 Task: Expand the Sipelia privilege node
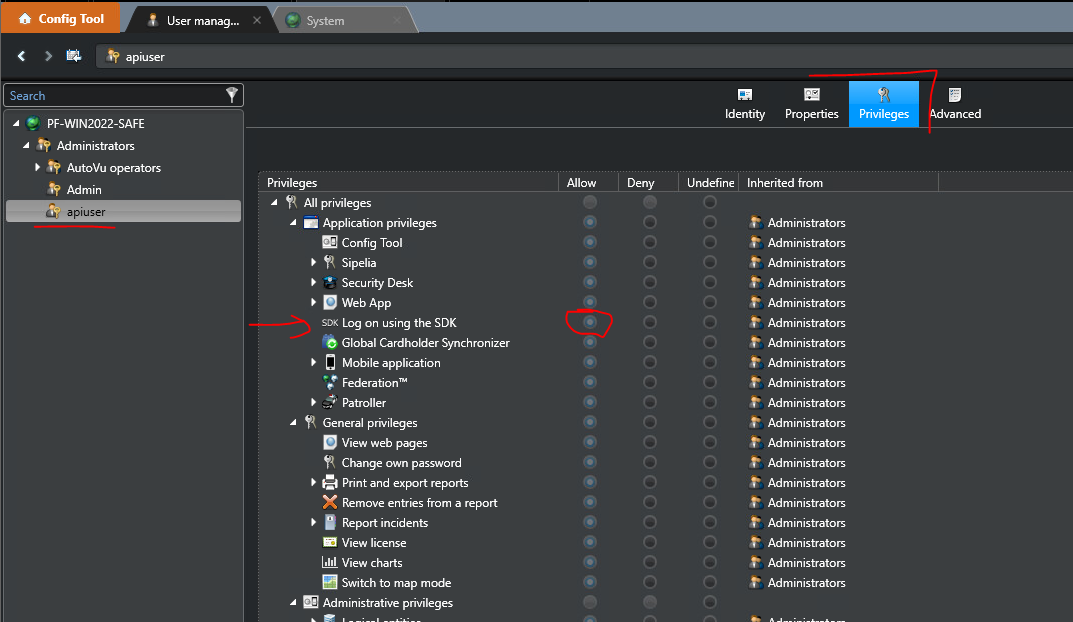click(314, 263)
